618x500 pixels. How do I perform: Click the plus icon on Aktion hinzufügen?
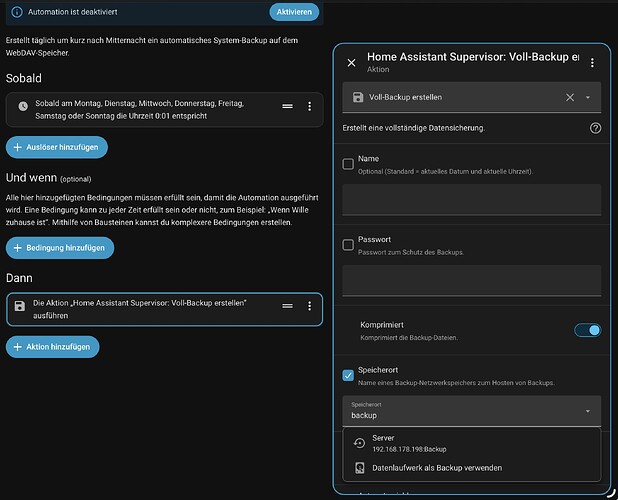click(x=17, y=347)
